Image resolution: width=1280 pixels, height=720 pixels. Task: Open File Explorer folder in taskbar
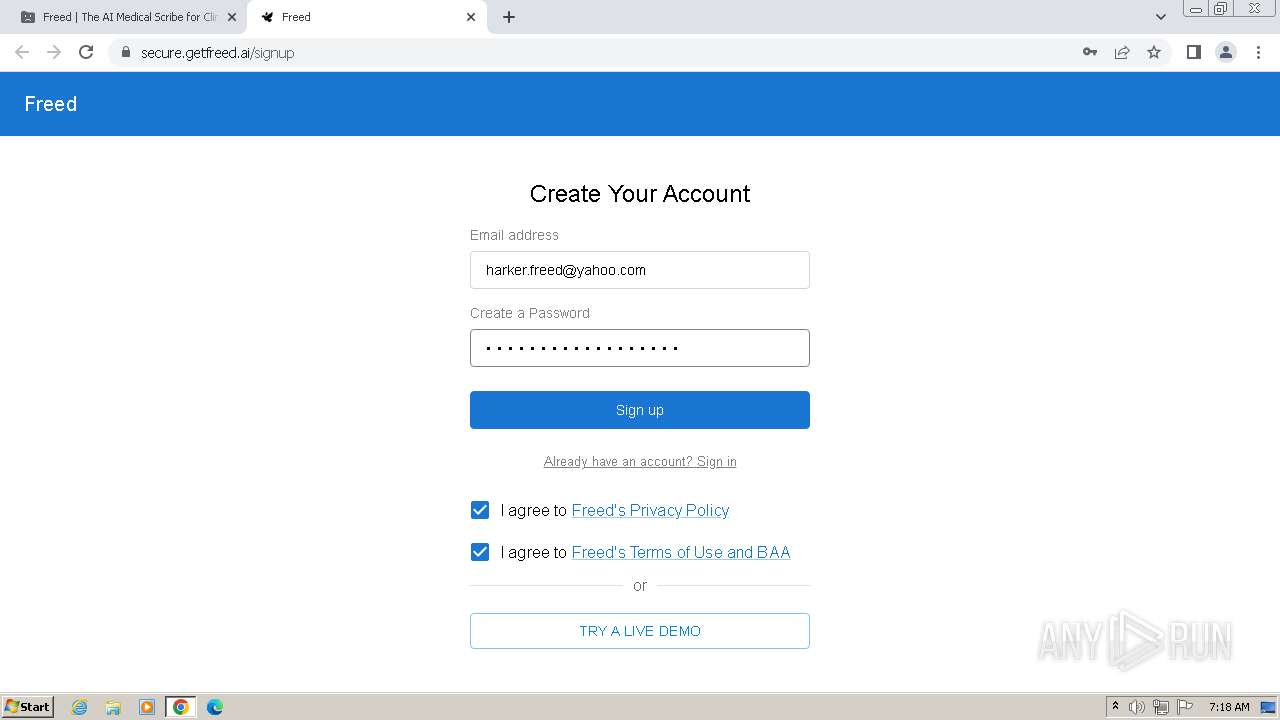[113, 707]
